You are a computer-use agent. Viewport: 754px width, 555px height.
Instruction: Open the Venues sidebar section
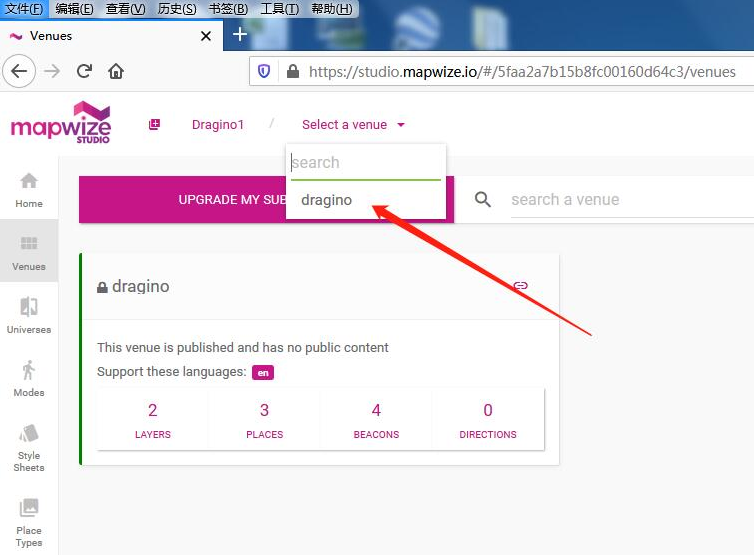point(29,251)
